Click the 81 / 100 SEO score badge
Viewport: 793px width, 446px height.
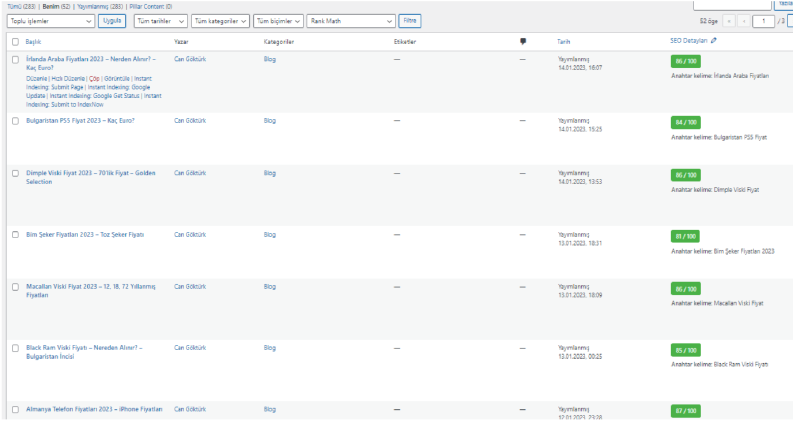[x=685, y=236]
